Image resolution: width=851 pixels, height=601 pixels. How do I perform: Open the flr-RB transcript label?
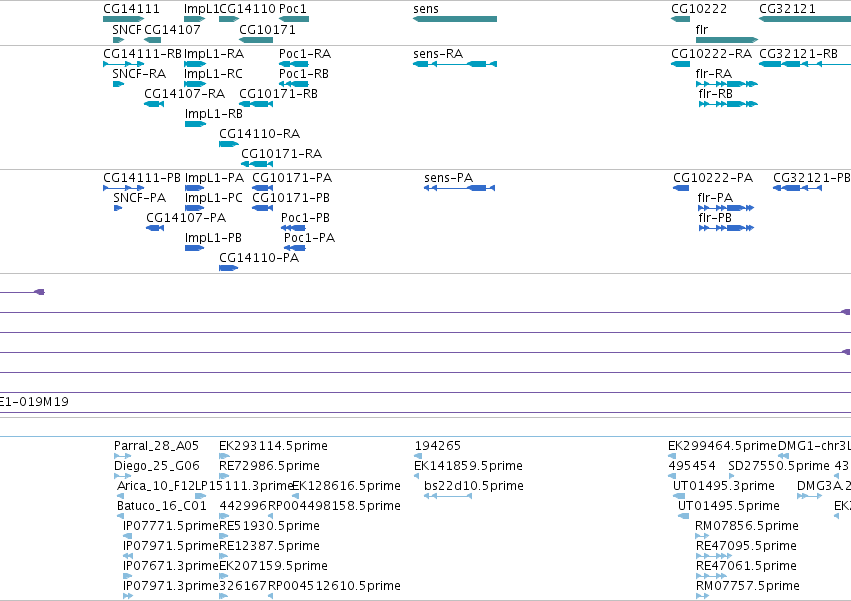pos(715,94)
